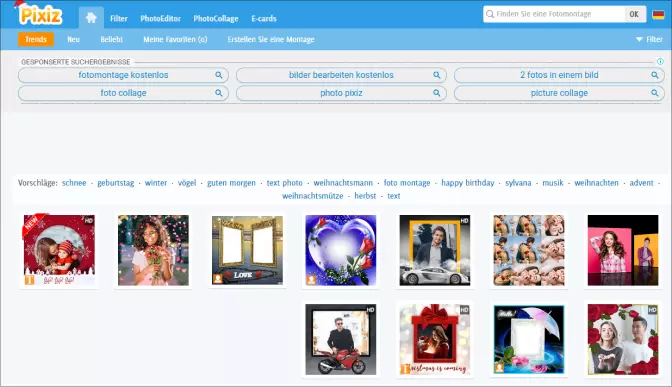Click the magnifier icon beside 'picture collage'
This screenshot has width=672, height=387.
654,93
